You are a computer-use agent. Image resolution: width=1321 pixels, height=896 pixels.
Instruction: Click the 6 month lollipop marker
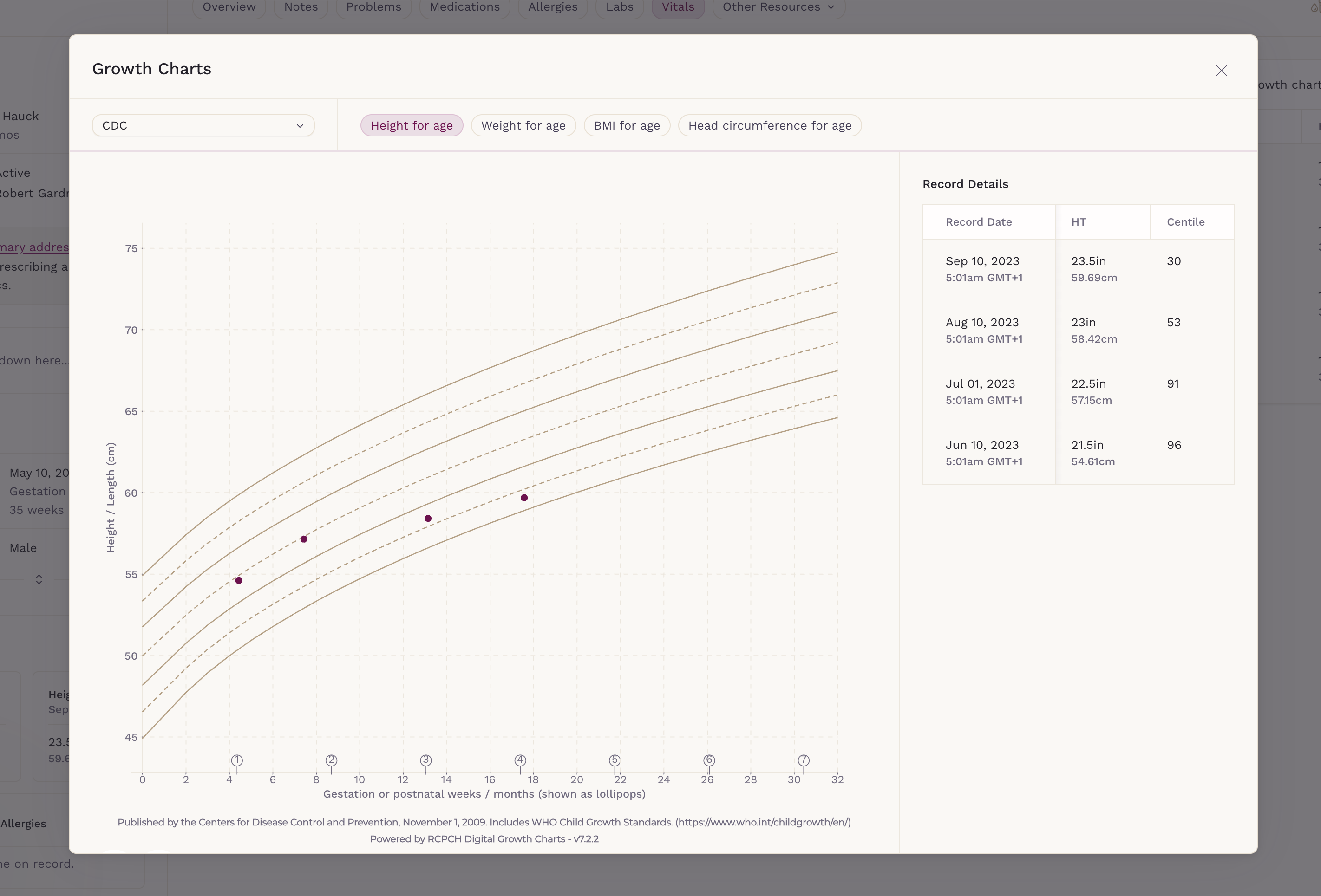click(709, 760)
